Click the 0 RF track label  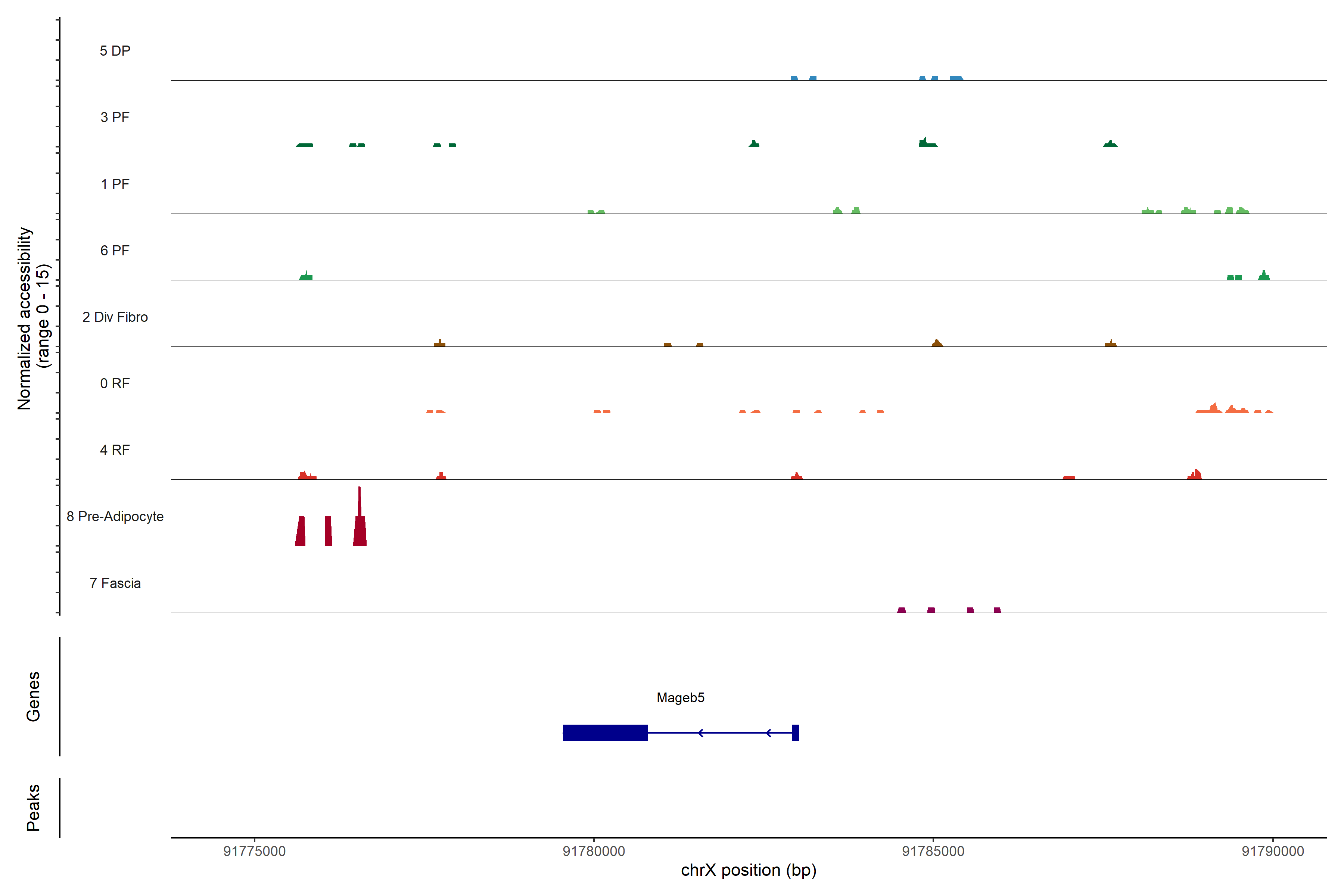(x=115, y=383)
